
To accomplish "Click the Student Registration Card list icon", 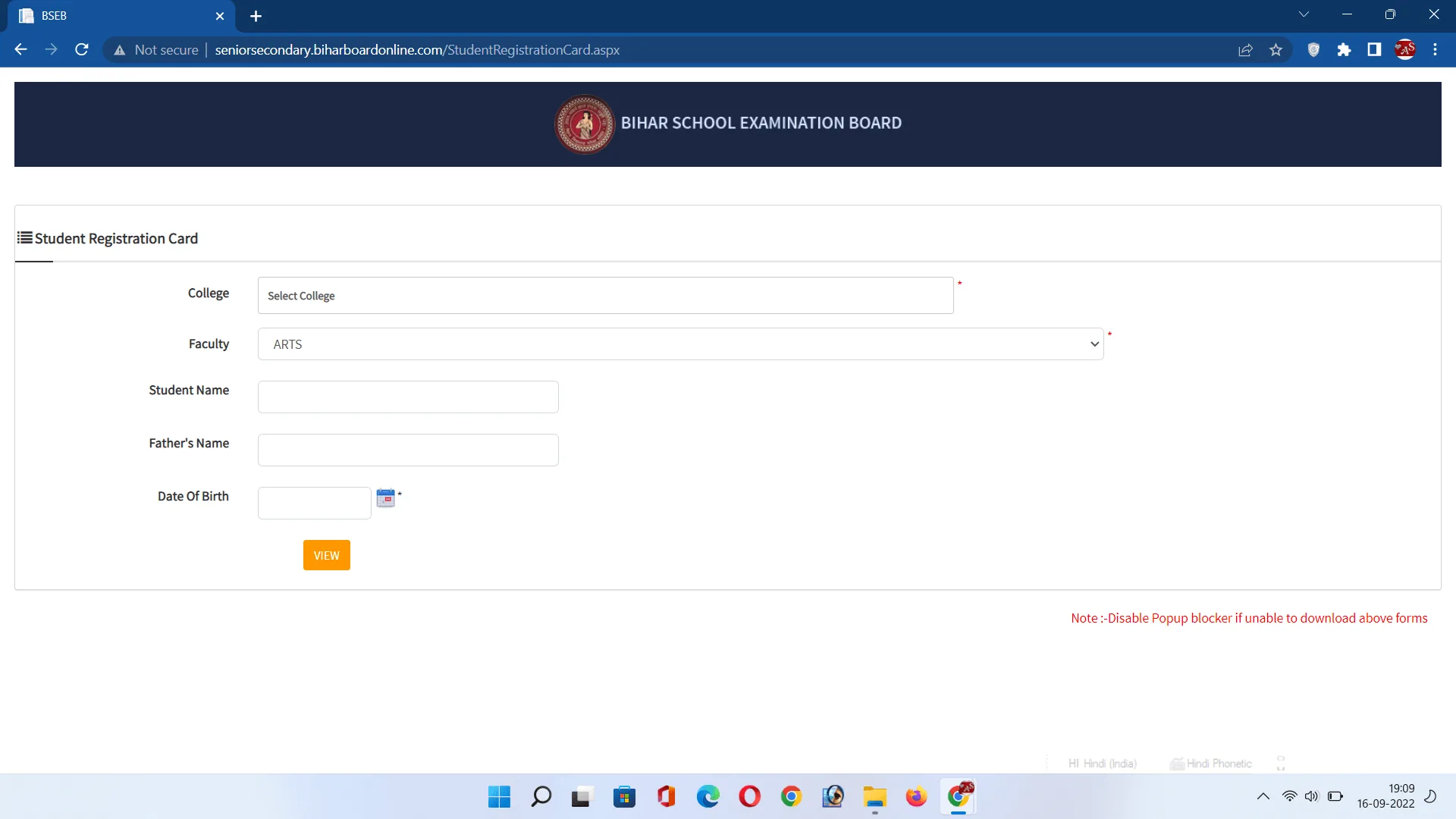I will point(25,238).
